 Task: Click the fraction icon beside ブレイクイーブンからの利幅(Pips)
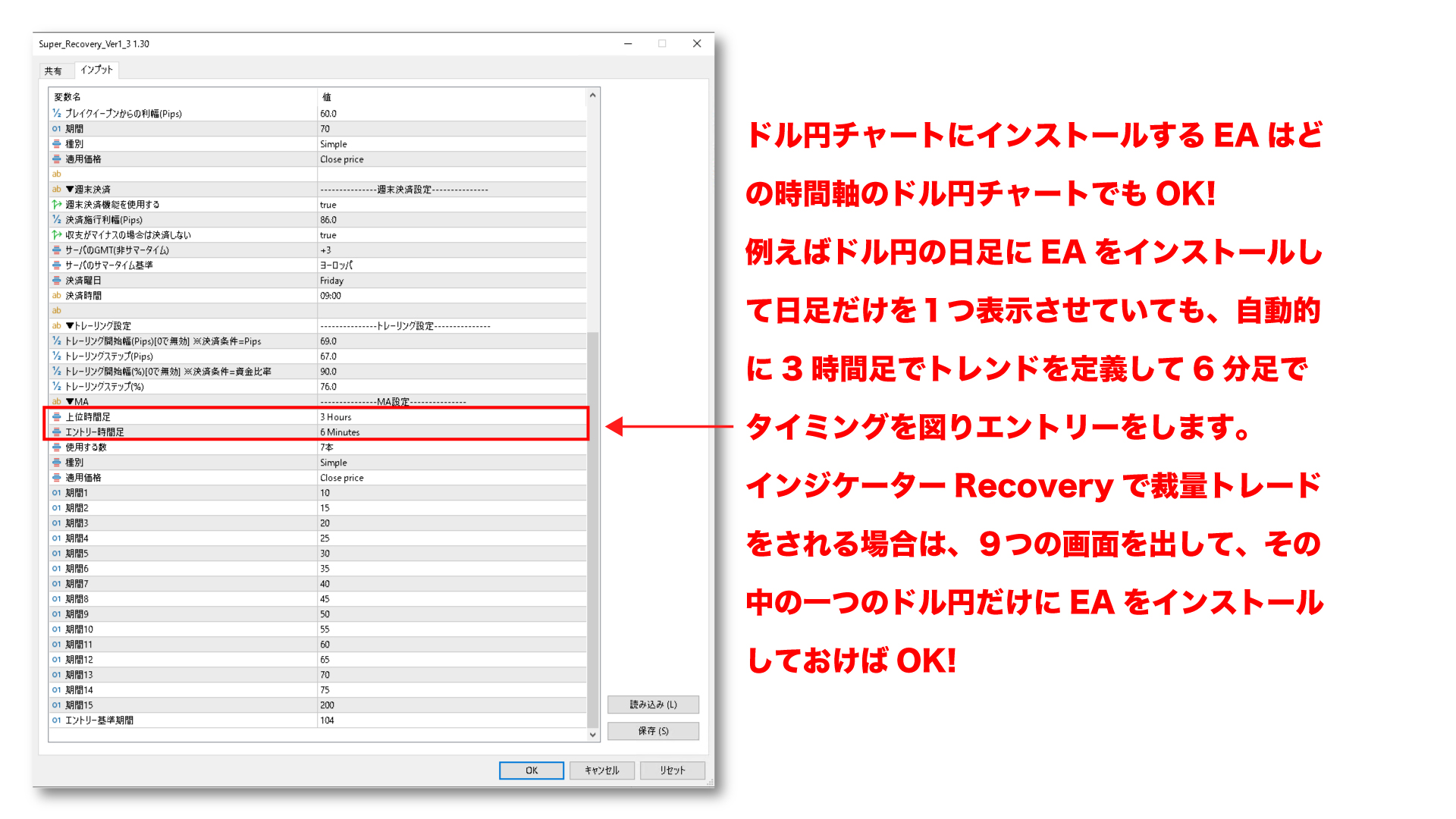[x=57, y=114]
